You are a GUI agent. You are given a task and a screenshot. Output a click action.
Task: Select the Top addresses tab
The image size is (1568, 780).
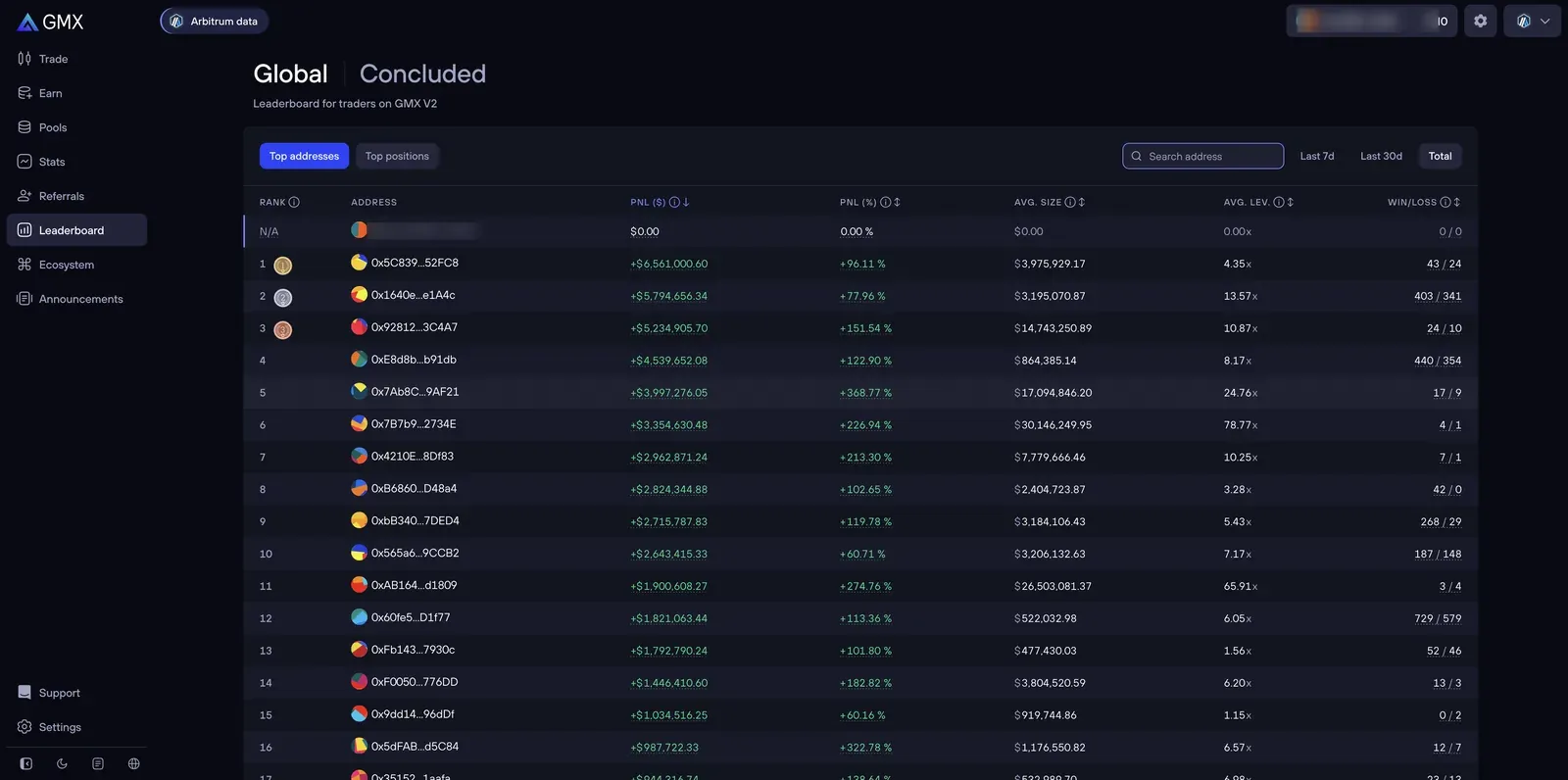304,156
